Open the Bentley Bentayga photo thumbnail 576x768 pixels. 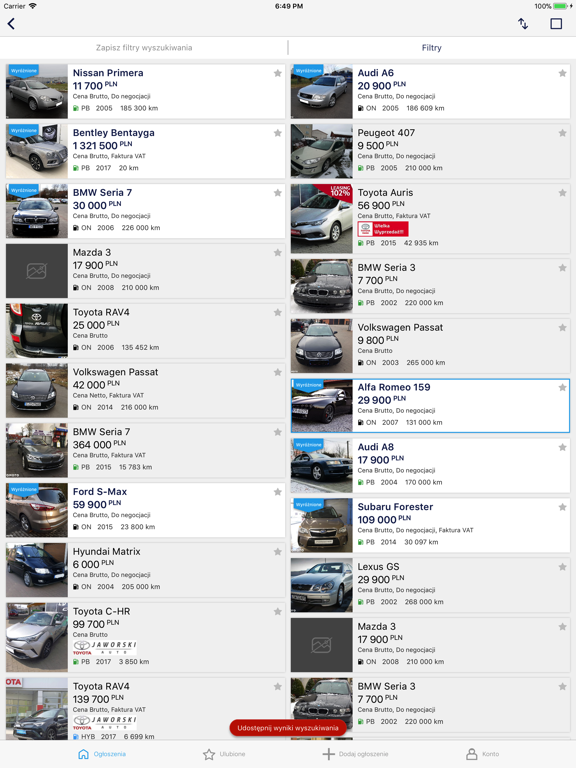click(37, 151)
